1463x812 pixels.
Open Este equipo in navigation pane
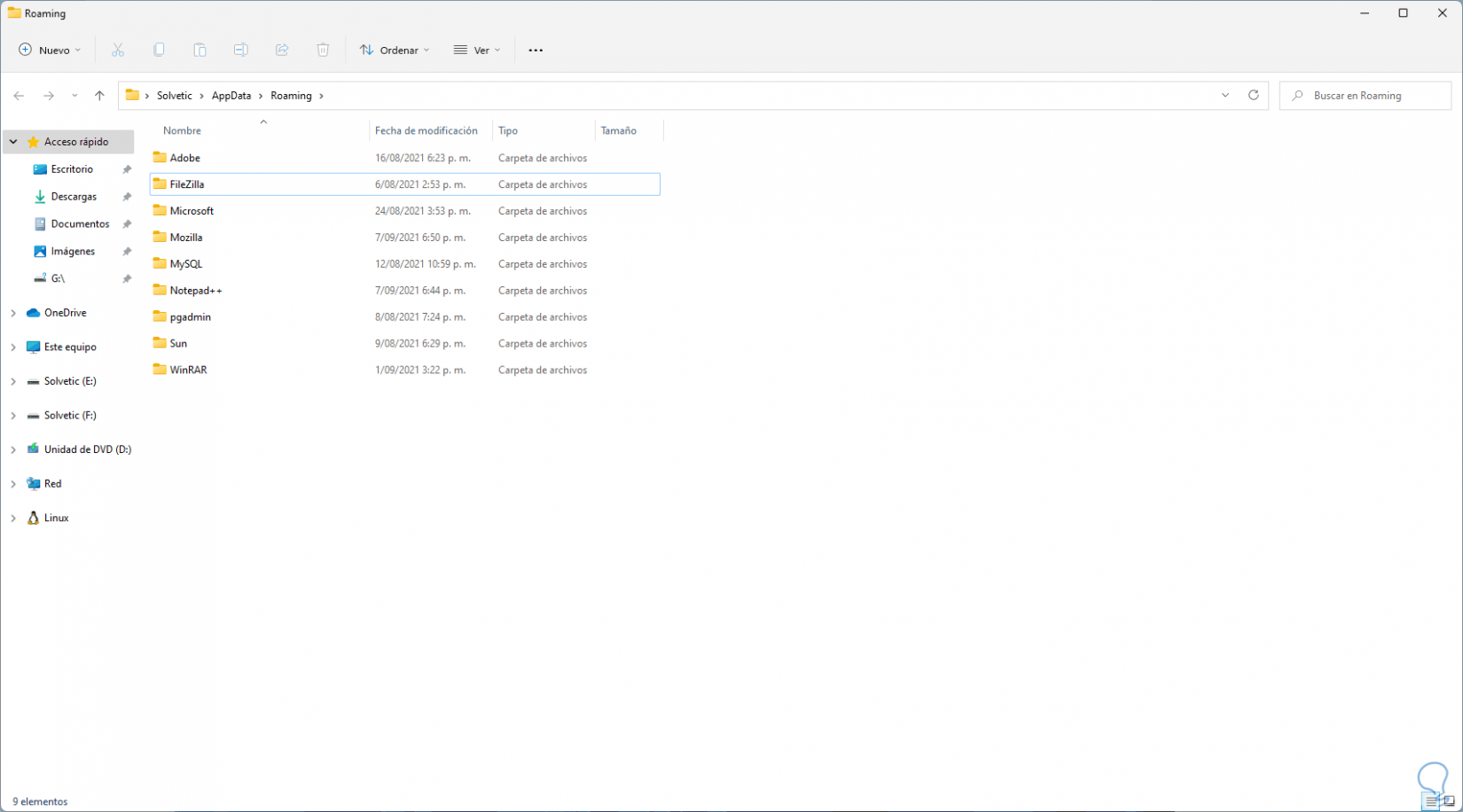coord(70,347)
